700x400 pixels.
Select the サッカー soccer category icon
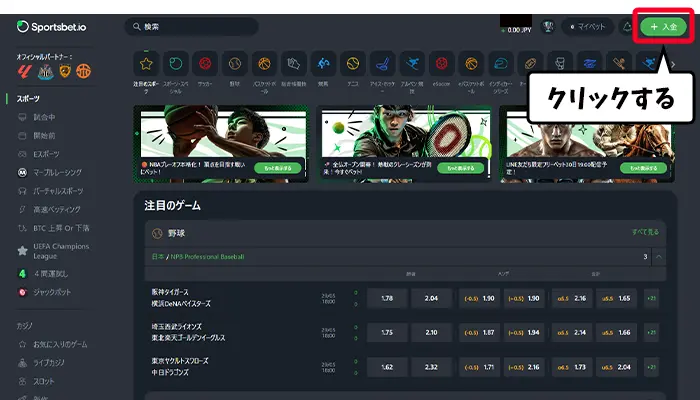click(x=205, y=64)
